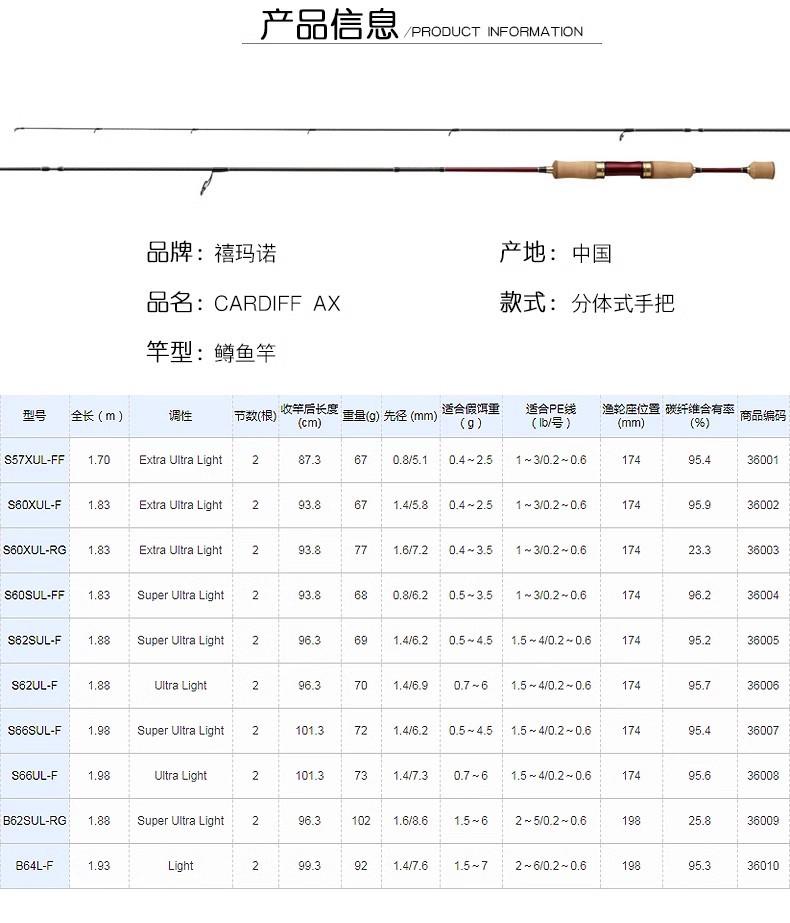Select model S57XUL-FF in the table
Image resolution: width=790 pixels, height=923 pixels.
(x=34, y=460)
